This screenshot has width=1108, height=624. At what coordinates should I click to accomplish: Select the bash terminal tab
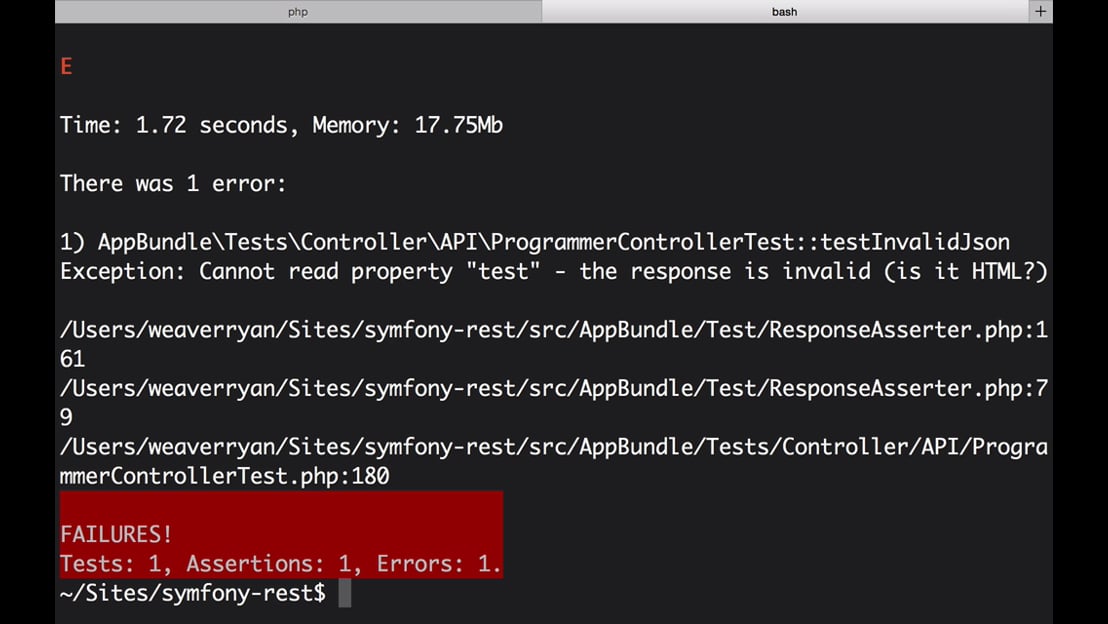tap(784, 12)
